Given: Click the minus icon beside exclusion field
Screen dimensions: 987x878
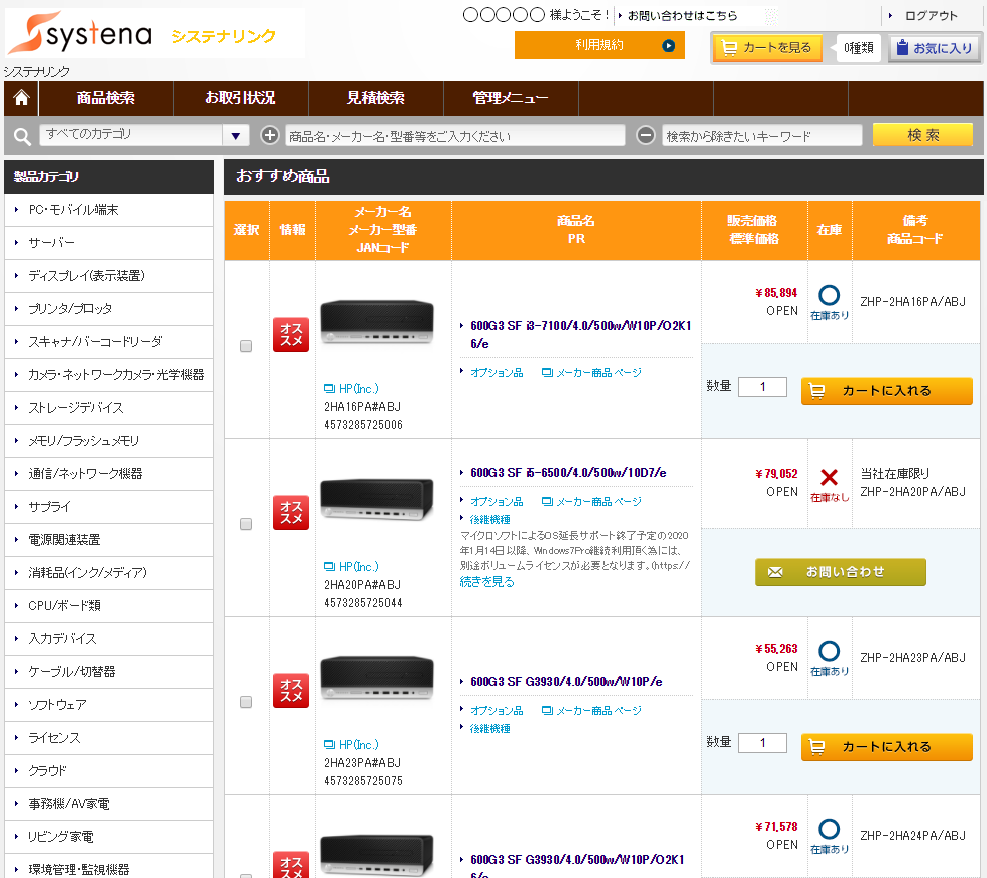Looking at the screenshot, I should [x=646, y=135].
